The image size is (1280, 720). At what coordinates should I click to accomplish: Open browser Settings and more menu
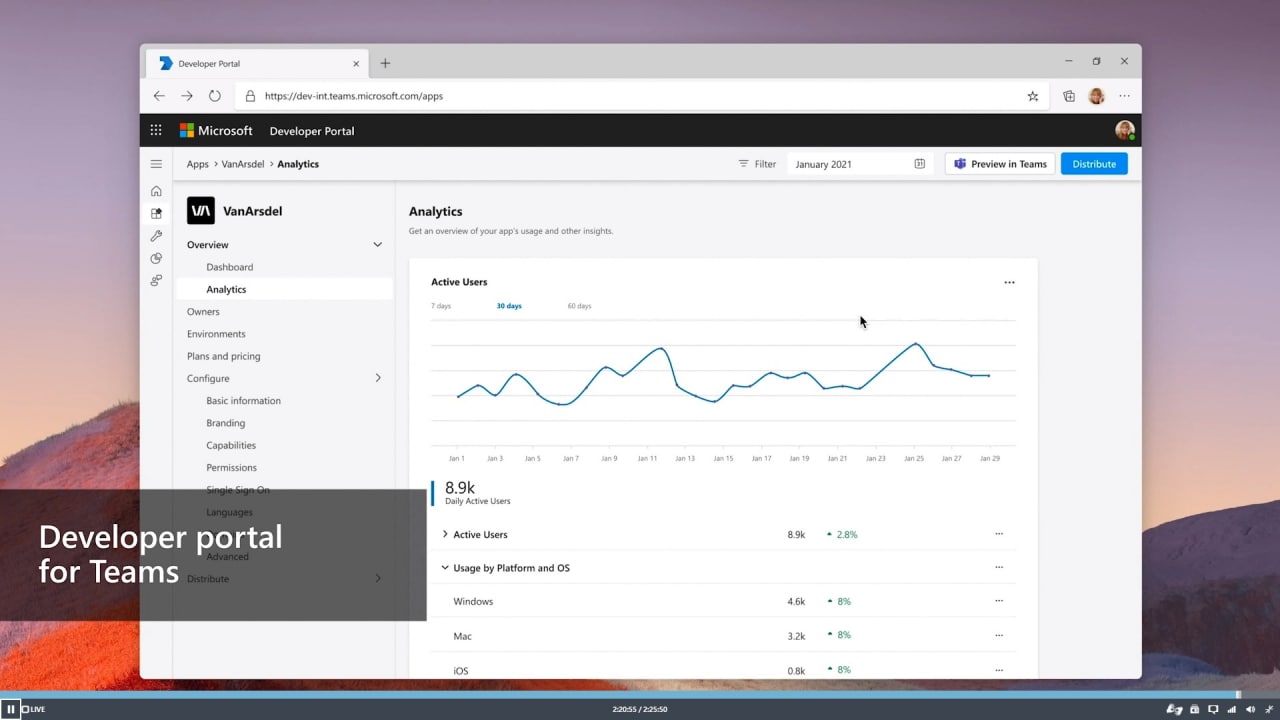[1124, 96]
